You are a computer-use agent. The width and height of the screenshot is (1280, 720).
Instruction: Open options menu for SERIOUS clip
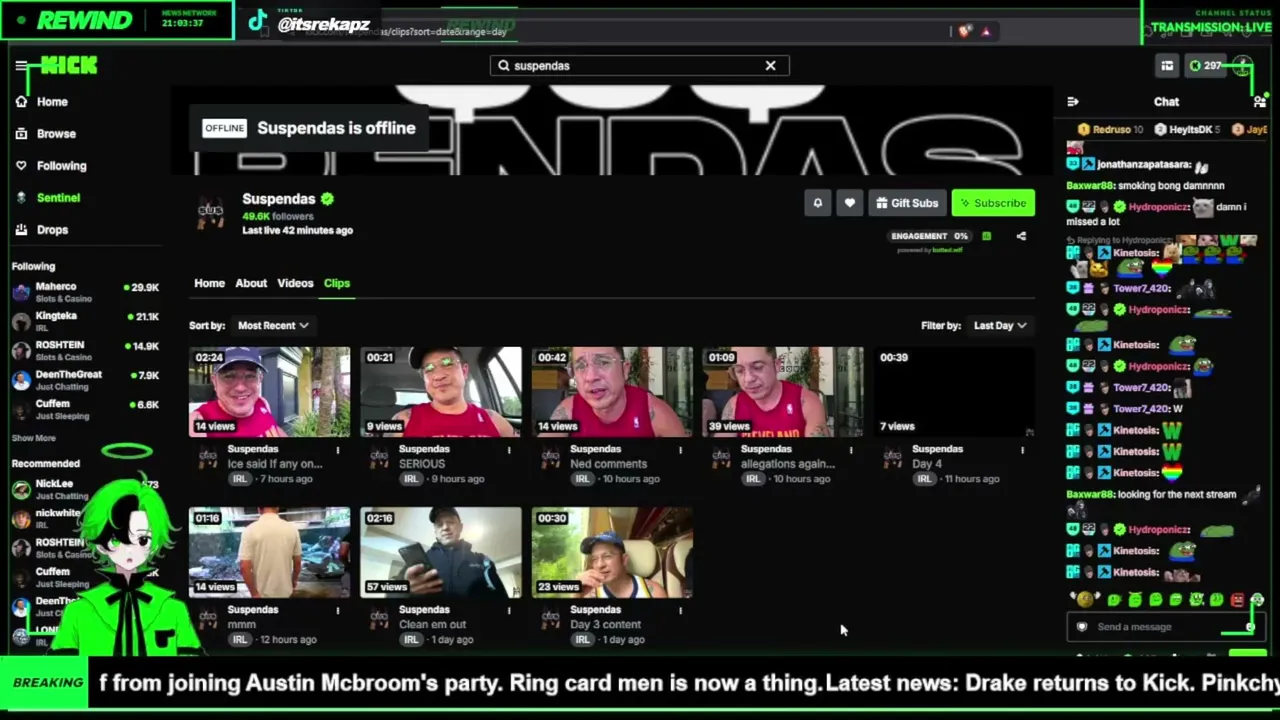509,450
